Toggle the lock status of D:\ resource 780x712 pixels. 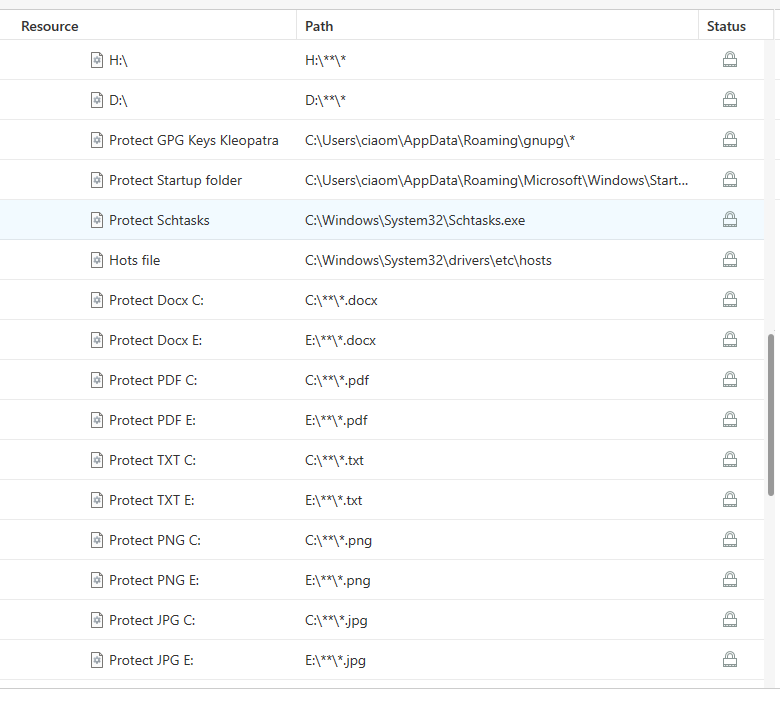click(730, 100)
